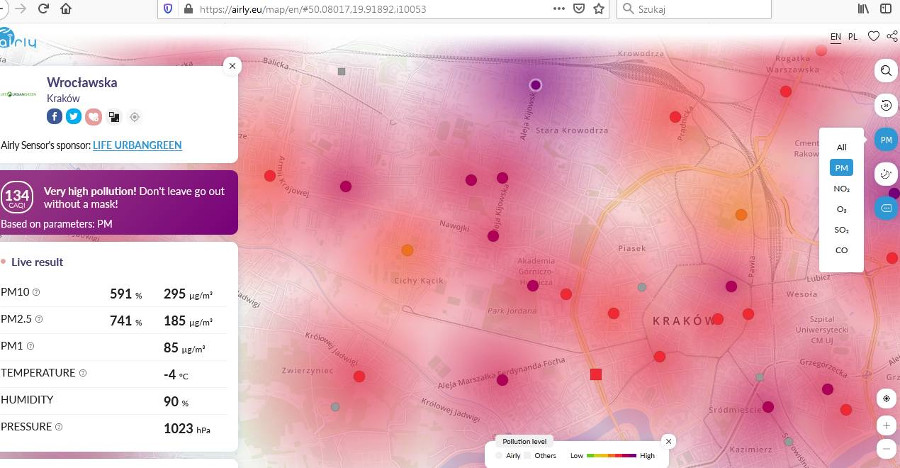Click the Low-High color scale bar
This screenshot has width=900, height=468.
611,456
